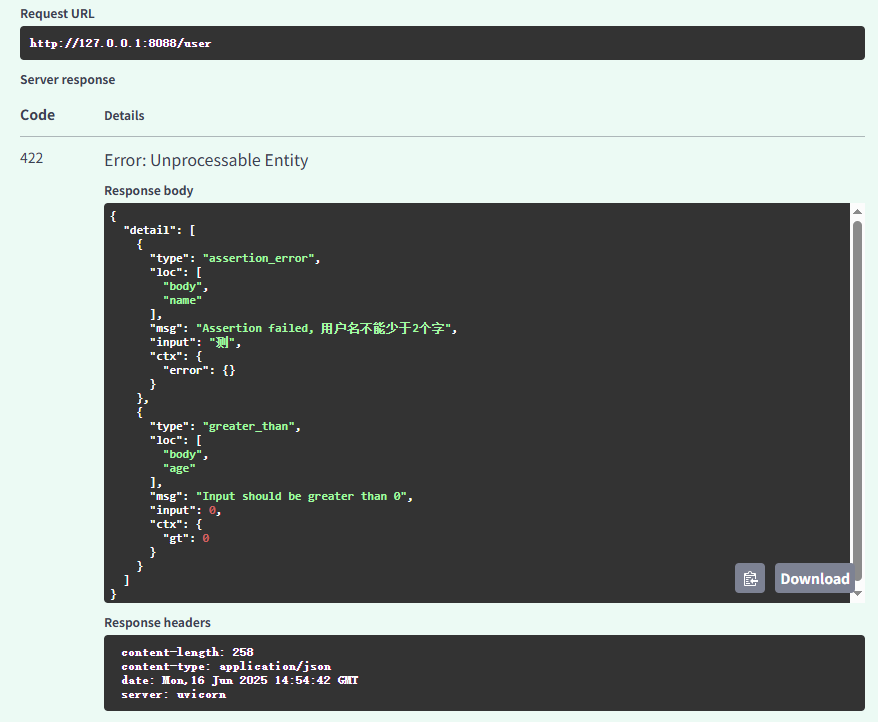Click 'Error: Unprocessable Entity' text
Viewport: 878px width, 722px height.
point(206,161)
